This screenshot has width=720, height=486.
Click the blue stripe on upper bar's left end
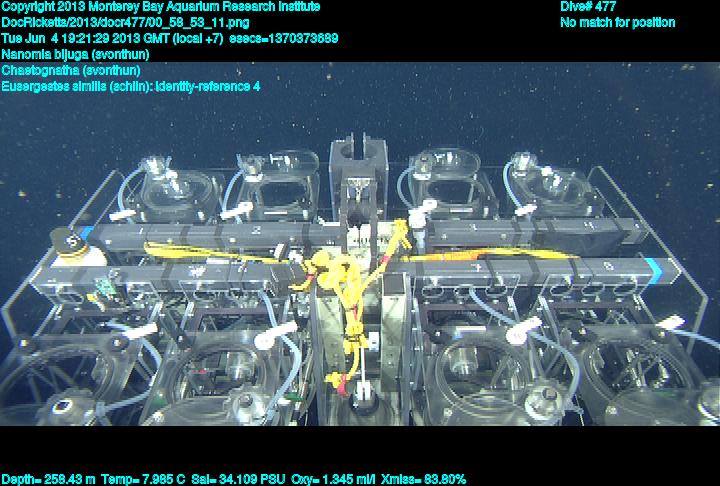pos(87,234)
